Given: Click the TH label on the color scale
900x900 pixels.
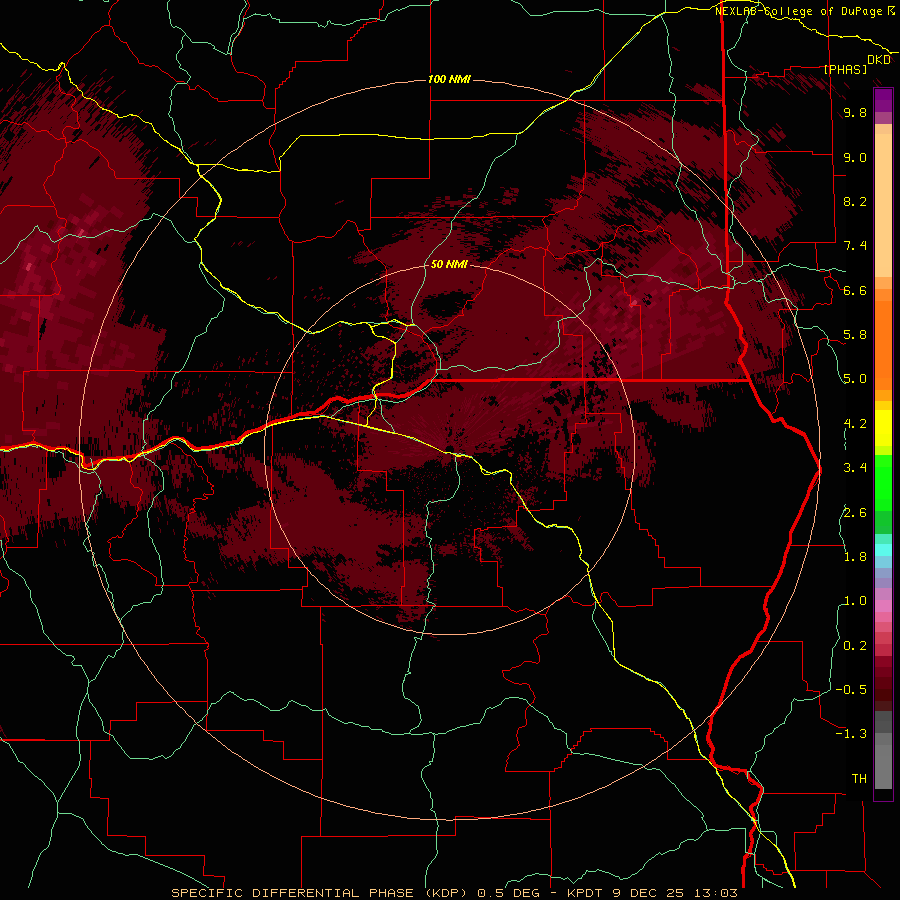Looking at the screenshot, I should point(859,778).
